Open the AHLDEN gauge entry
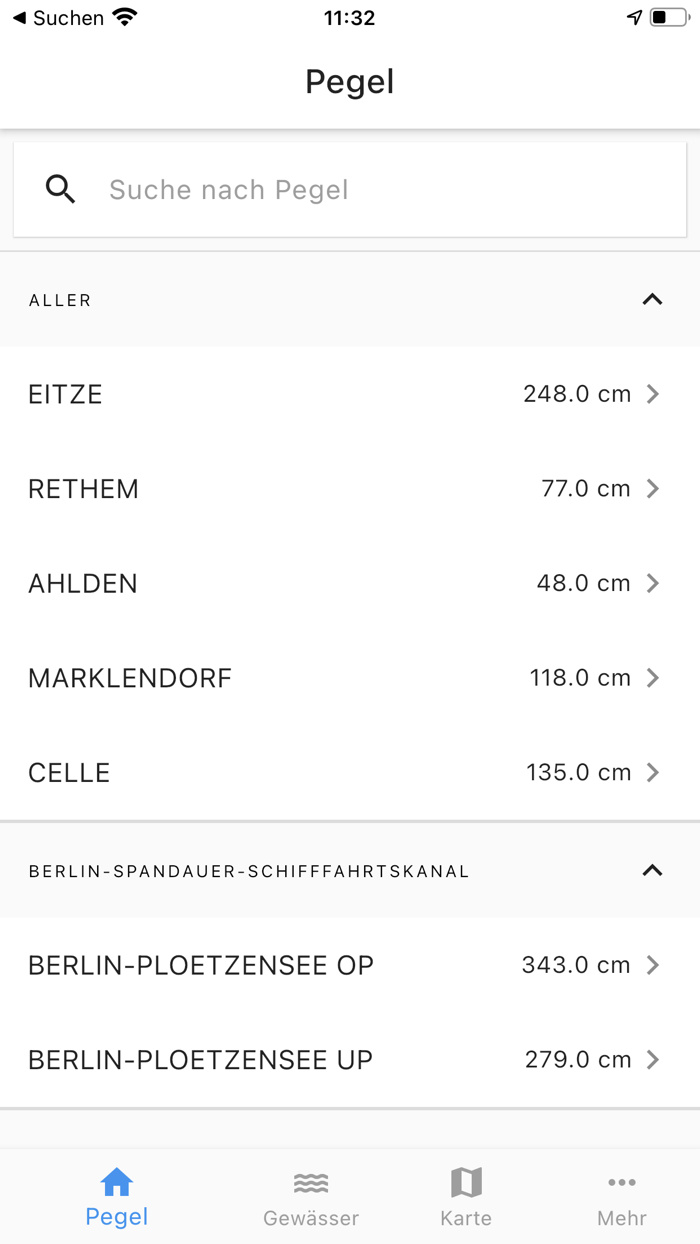 coord(350,583)
